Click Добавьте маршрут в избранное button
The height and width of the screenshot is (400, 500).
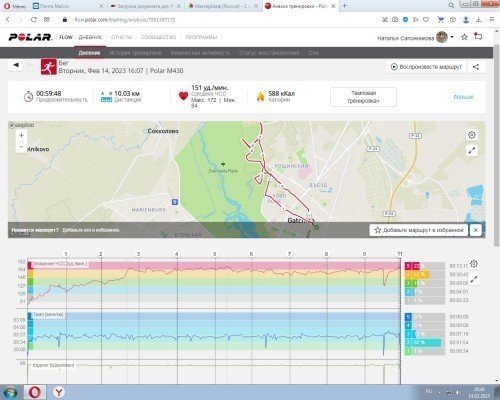pyautogui.click(x=419, y=230)
